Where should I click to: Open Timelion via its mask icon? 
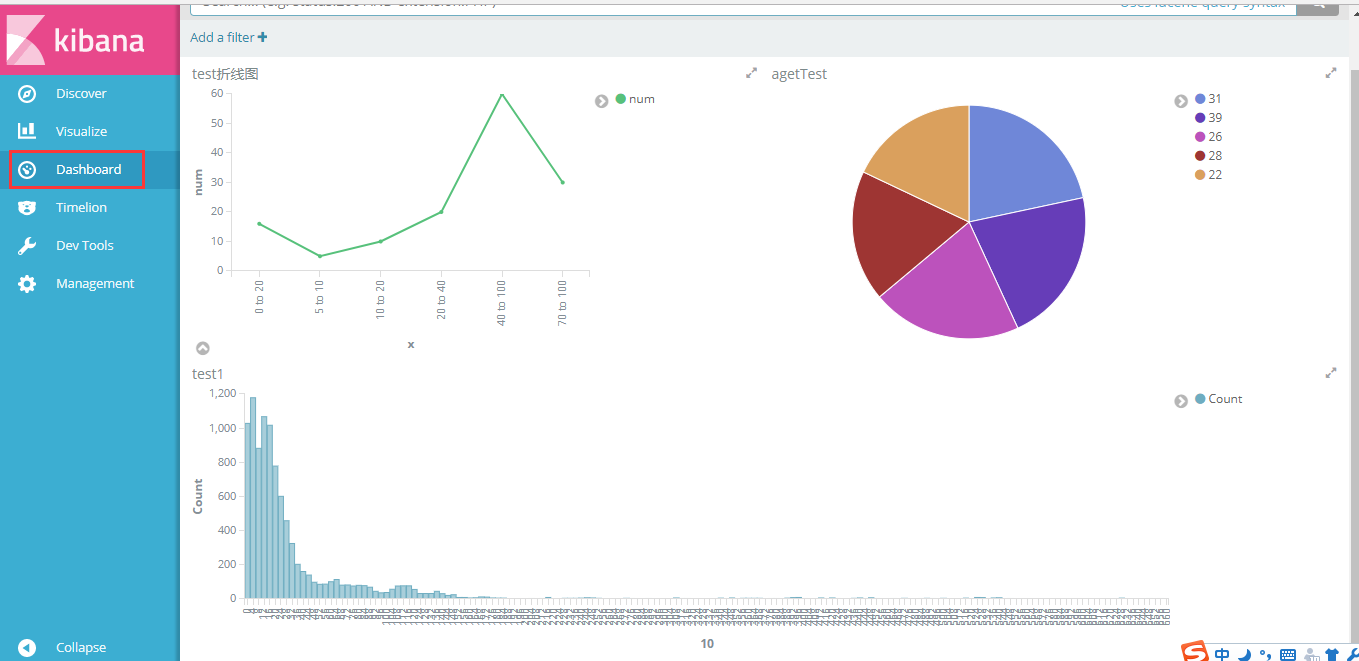[27, 207]
